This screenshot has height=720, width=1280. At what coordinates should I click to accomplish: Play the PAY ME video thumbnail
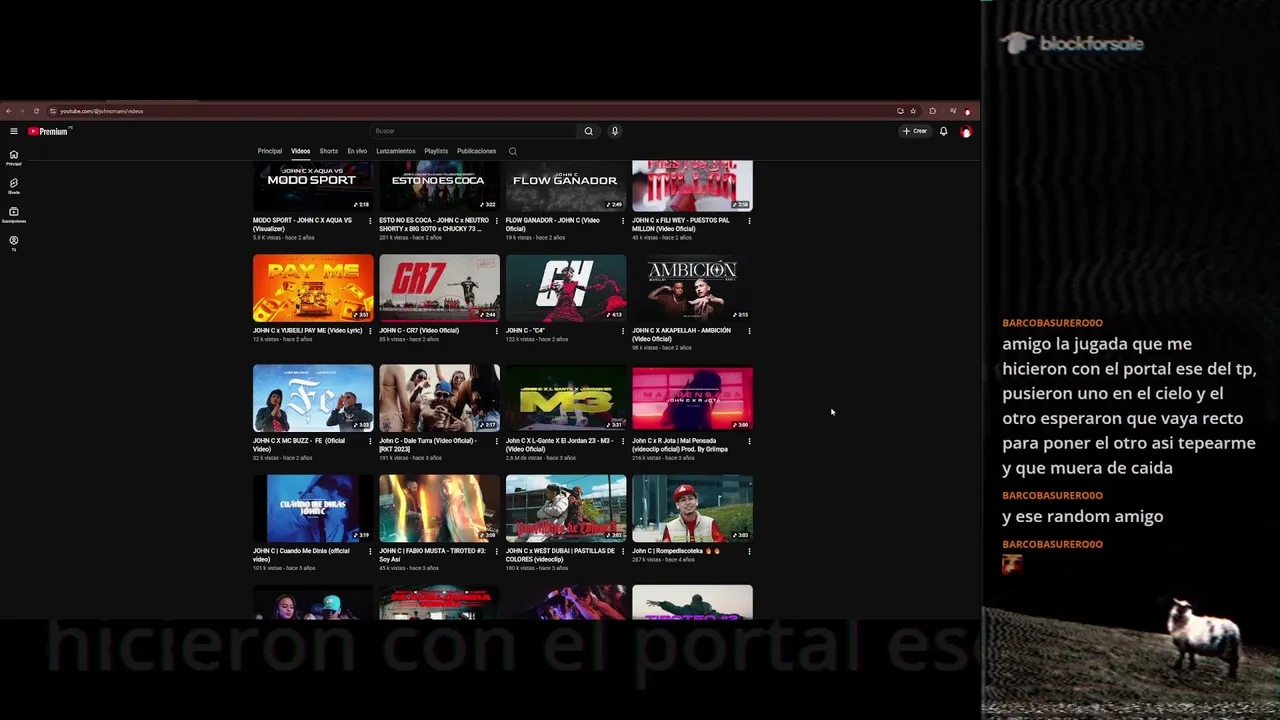(313, 288)
